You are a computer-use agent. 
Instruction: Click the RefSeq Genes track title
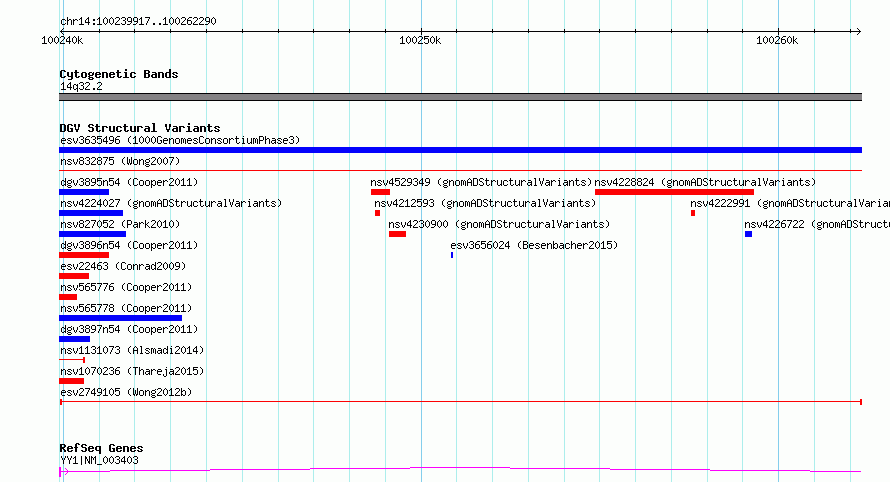click(101, 448)
